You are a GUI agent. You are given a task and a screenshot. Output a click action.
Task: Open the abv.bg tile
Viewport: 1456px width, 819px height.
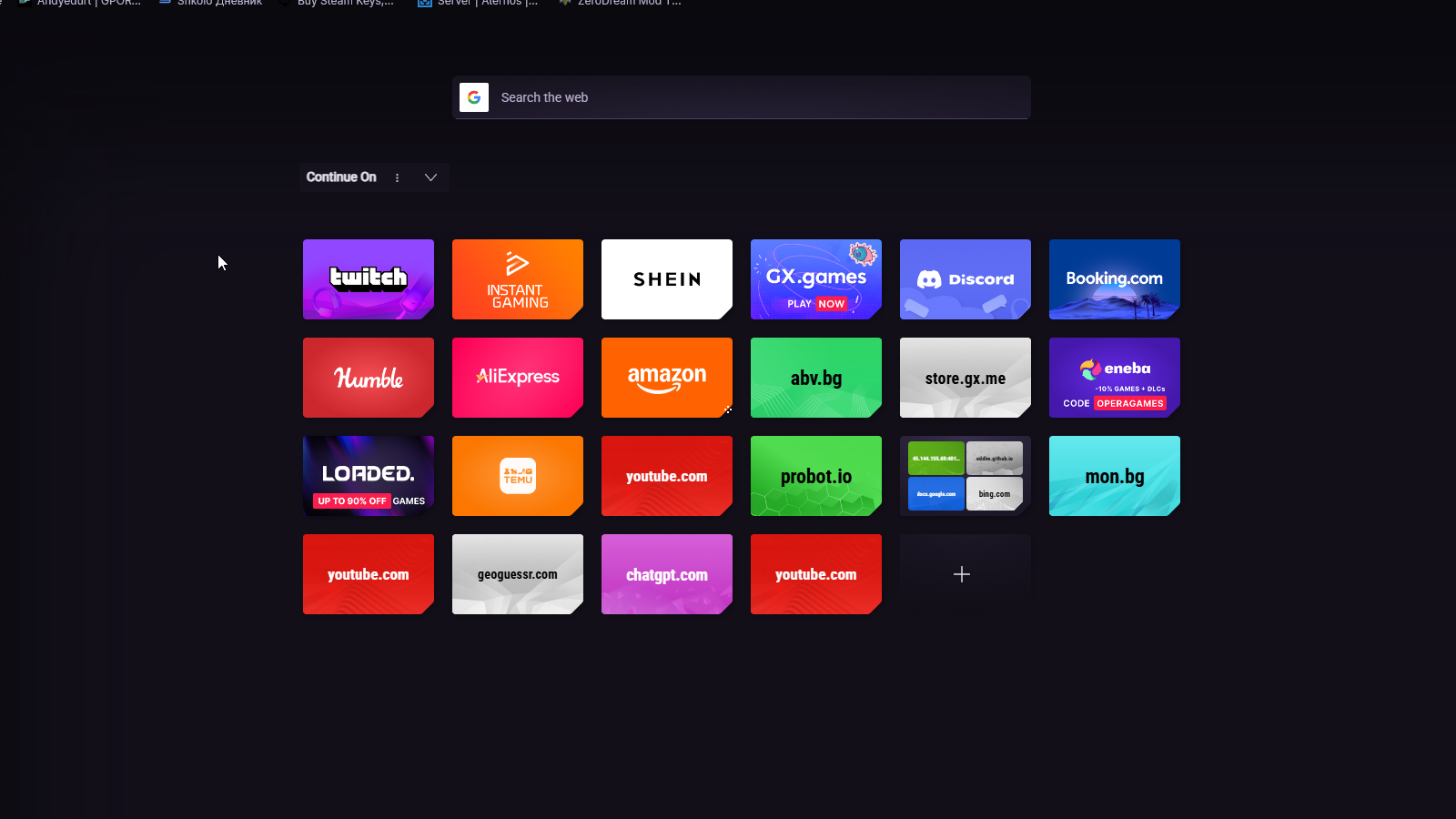tap(816, 378)
